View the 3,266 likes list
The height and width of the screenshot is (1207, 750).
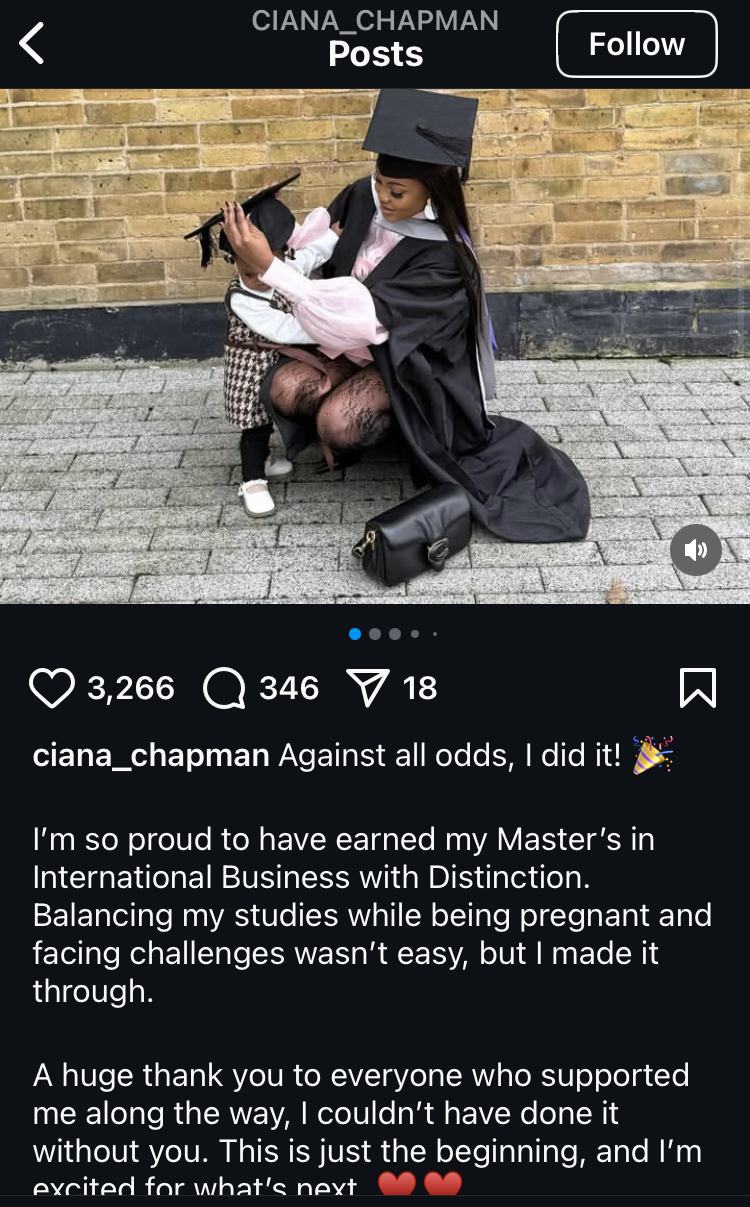point(131,688)
